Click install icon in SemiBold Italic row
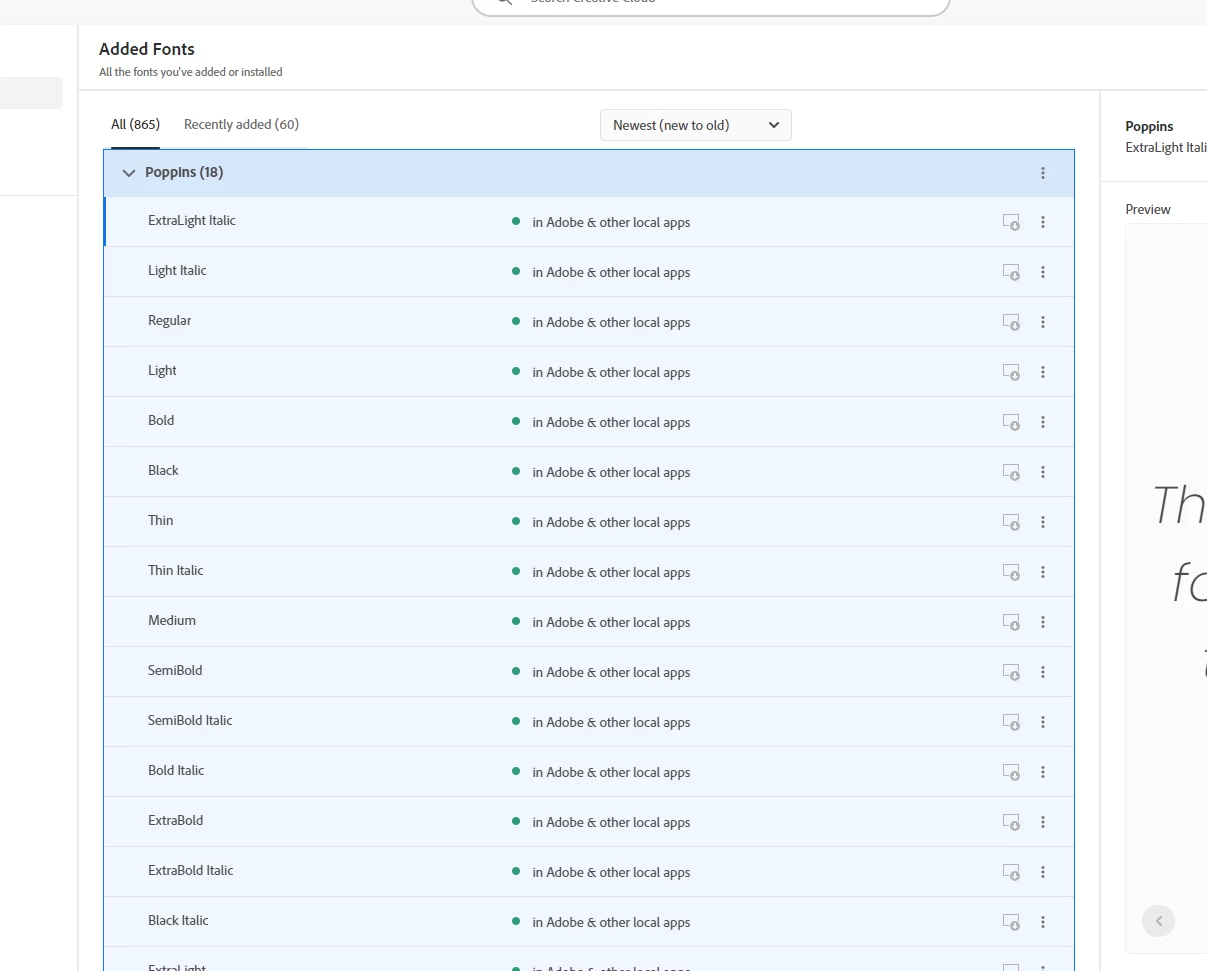 tap(1011, 722)
